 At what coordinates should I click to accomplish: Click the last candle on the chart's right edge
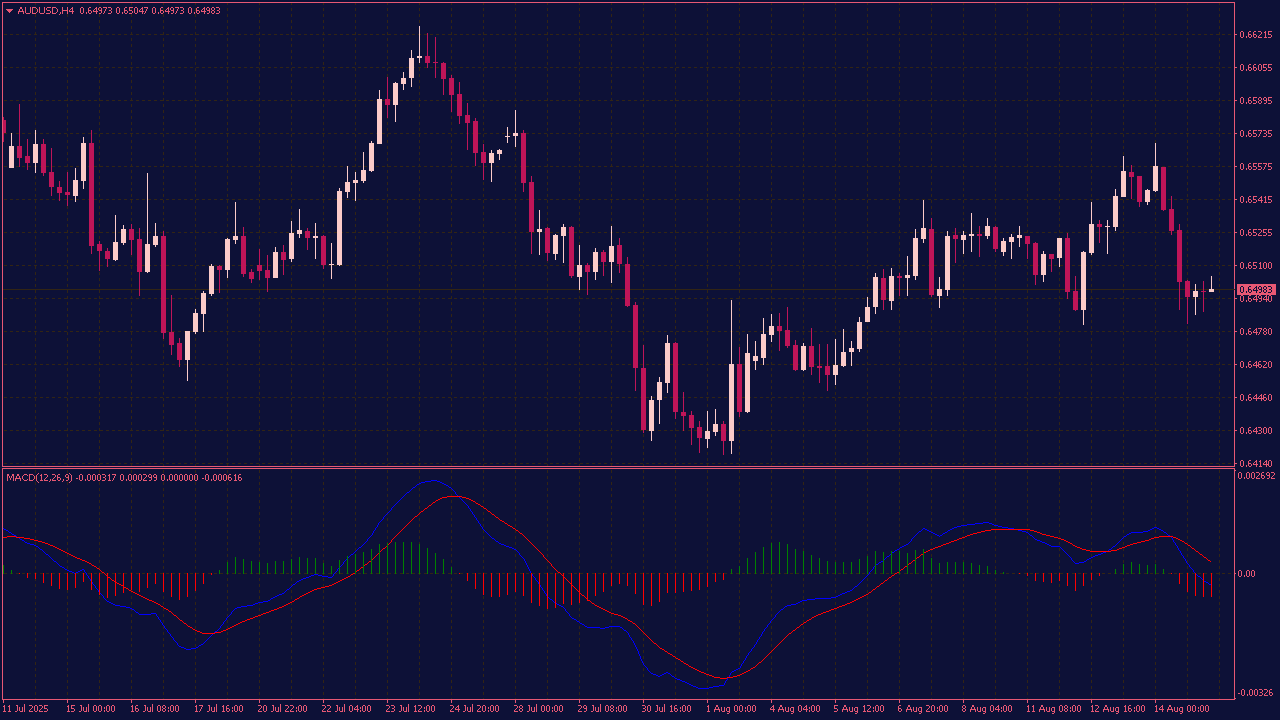pyautogui.click(x=1211, y=290)
